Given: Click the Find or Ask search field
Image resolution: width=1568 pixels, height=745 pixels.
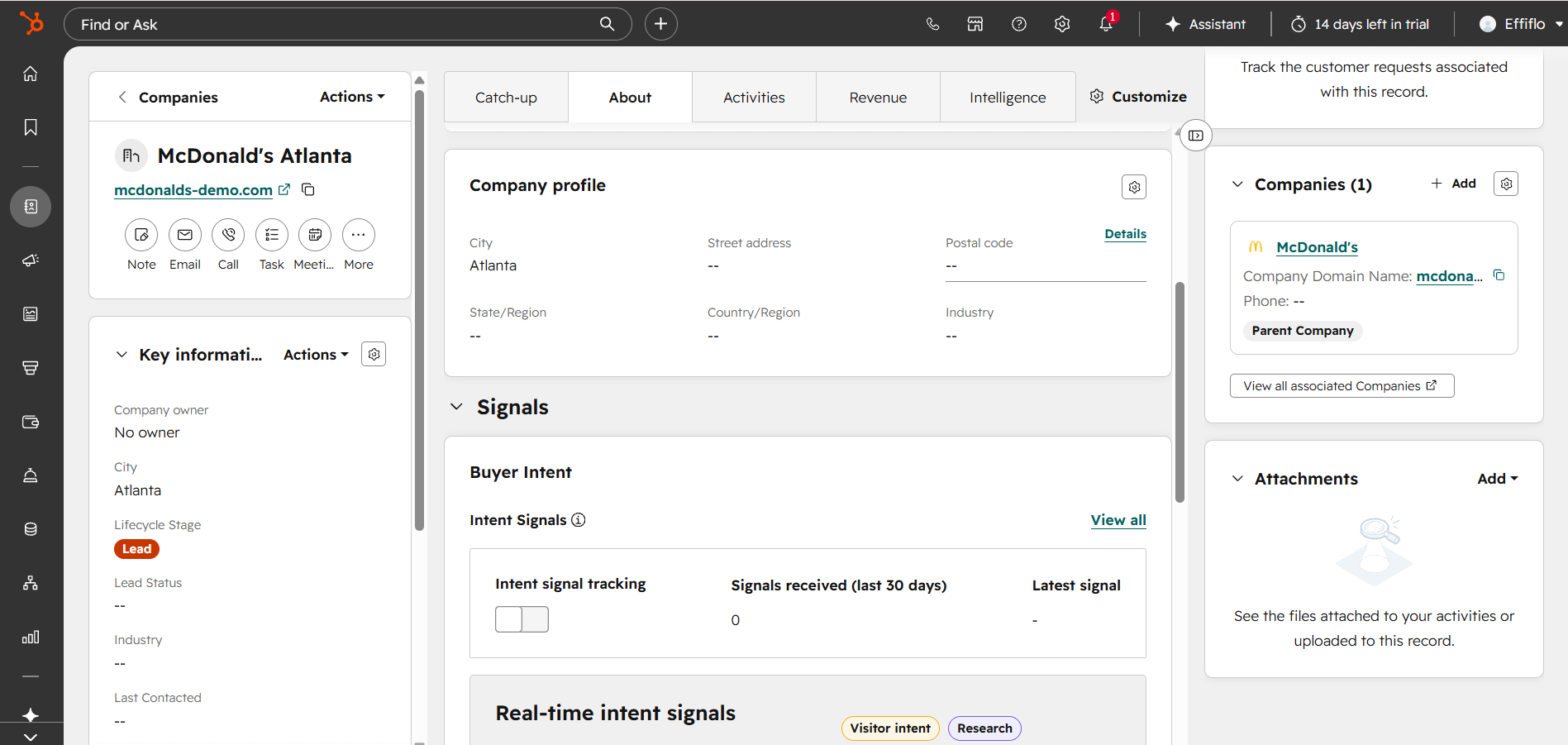Looking at the screenshot, I should pos(348,24).
